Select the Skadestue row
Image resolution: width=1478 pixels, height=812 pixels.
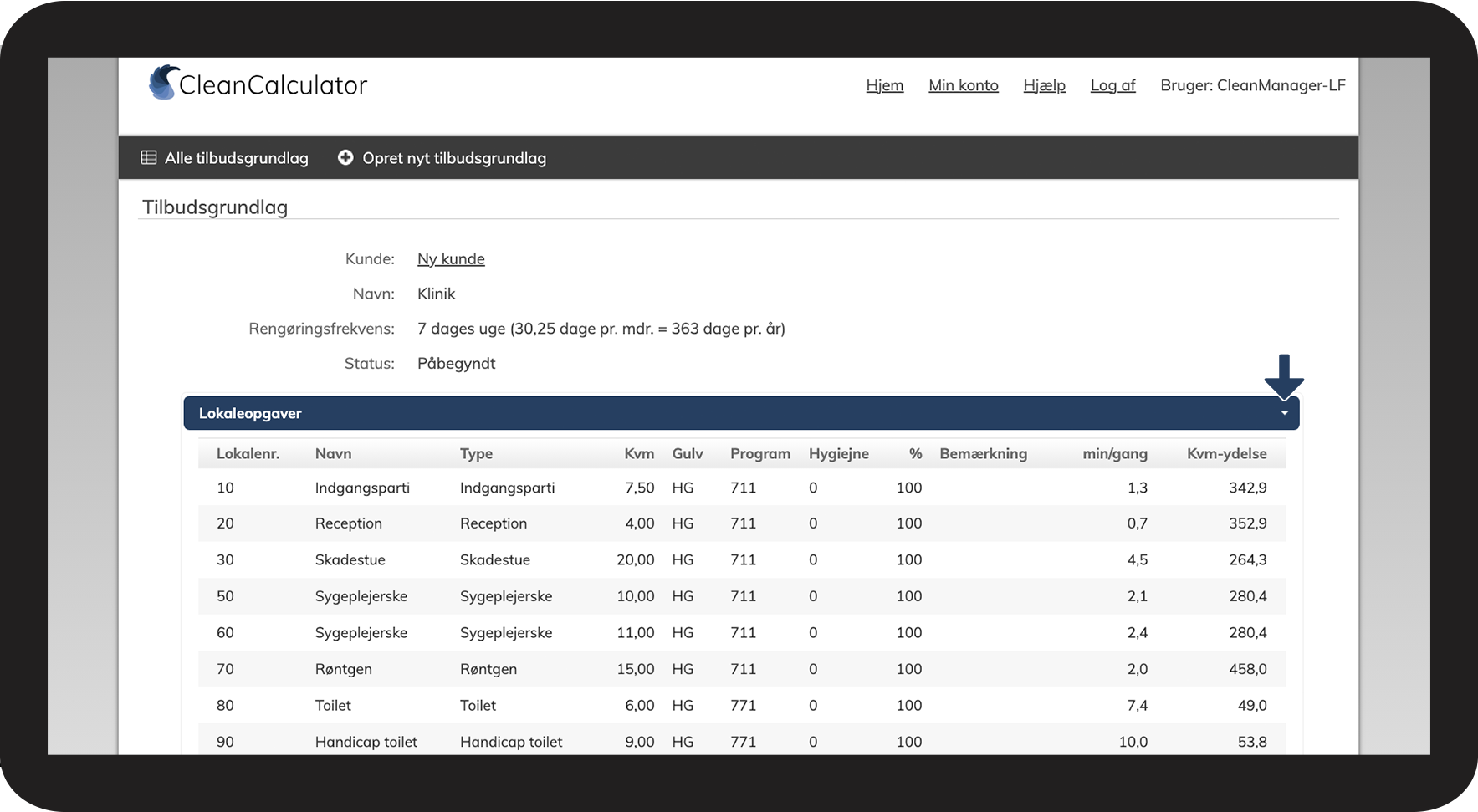coord(741,559)
